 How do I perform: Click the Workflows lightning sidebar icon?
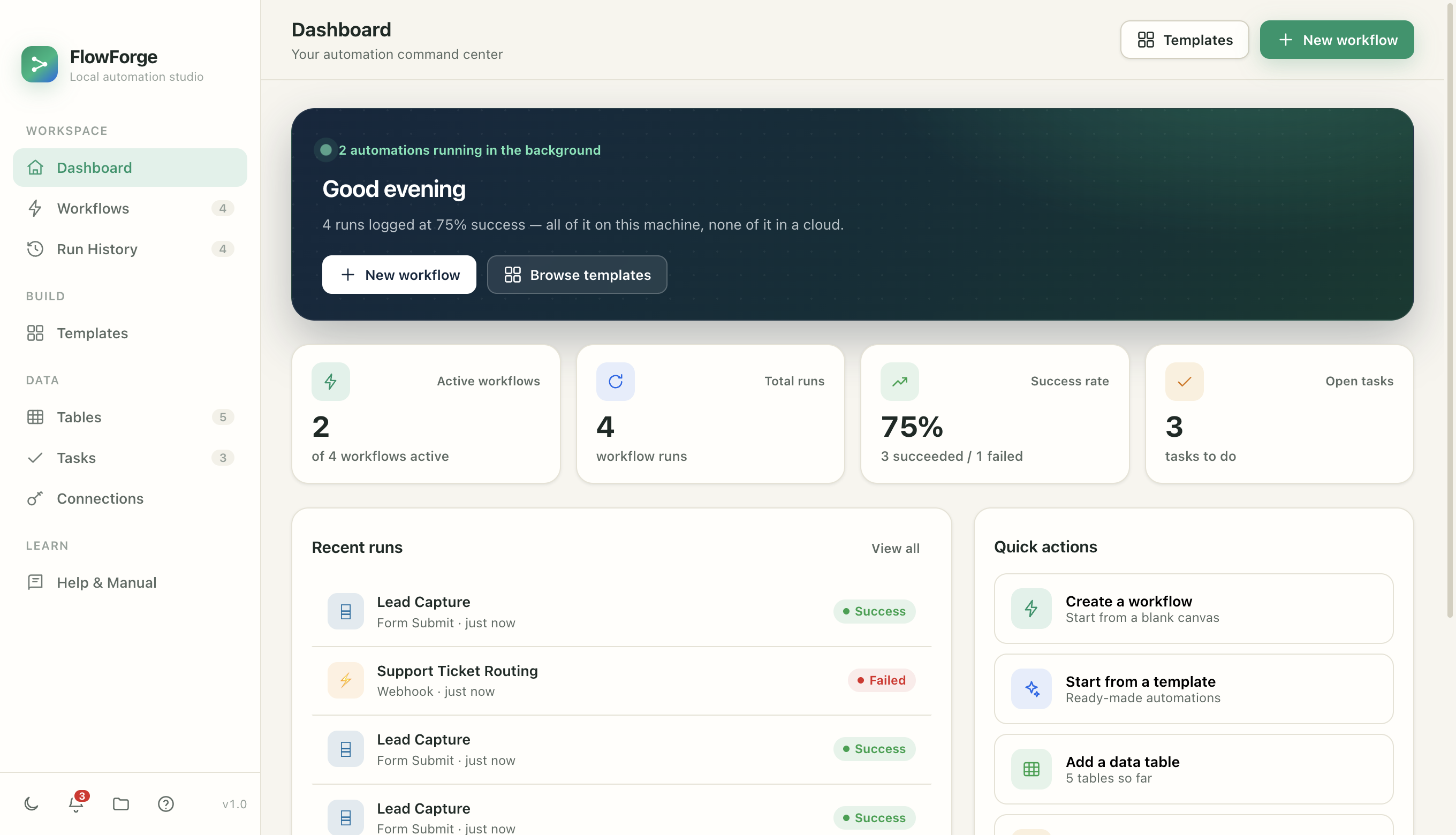tap(35, 208)
